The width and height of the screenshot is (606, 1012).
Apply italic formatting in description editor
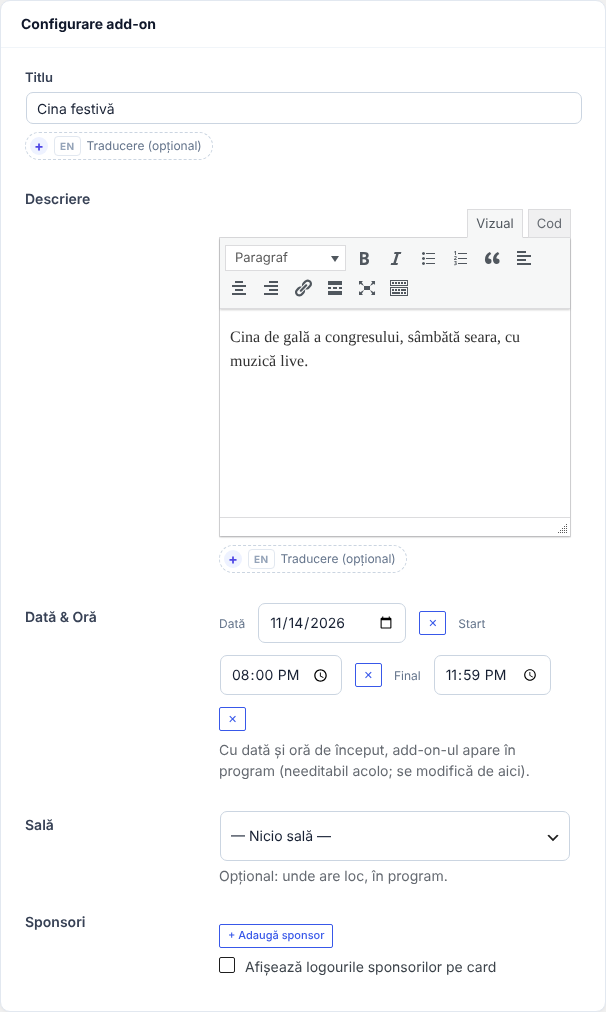click(396, 259)
